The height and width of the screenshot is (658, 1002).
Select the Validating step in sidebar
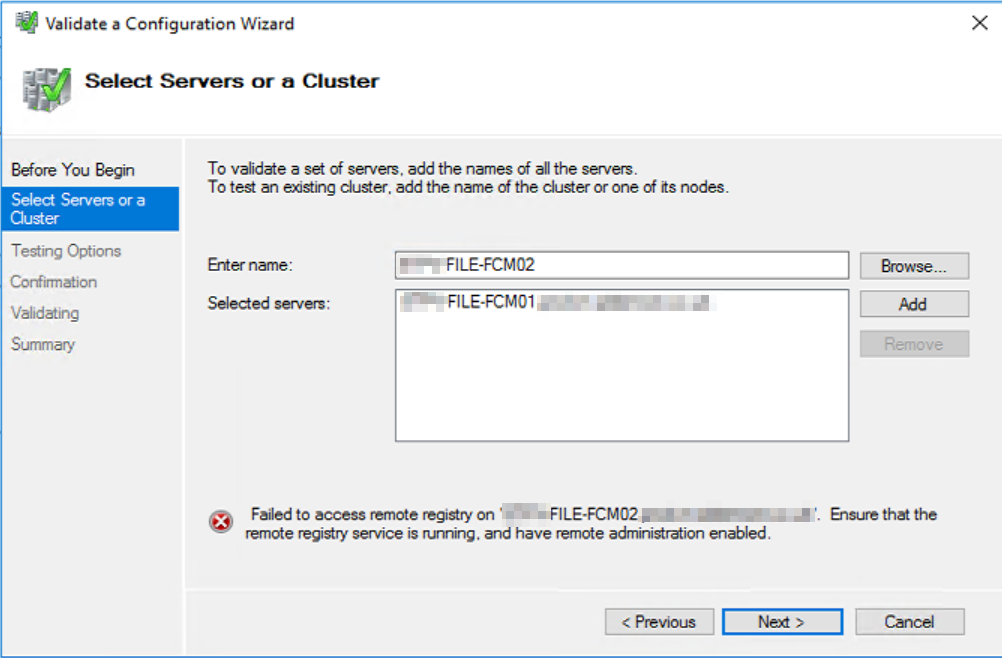coord(45,313)
